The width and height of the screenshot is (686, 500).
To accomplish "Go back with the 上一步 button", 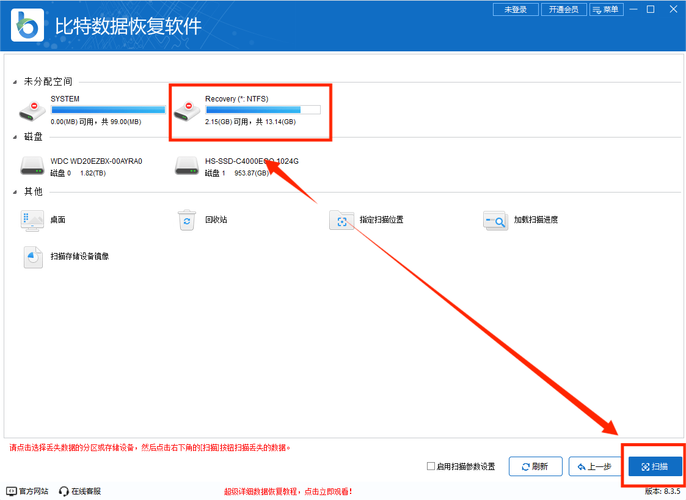I will click(595, 466).
